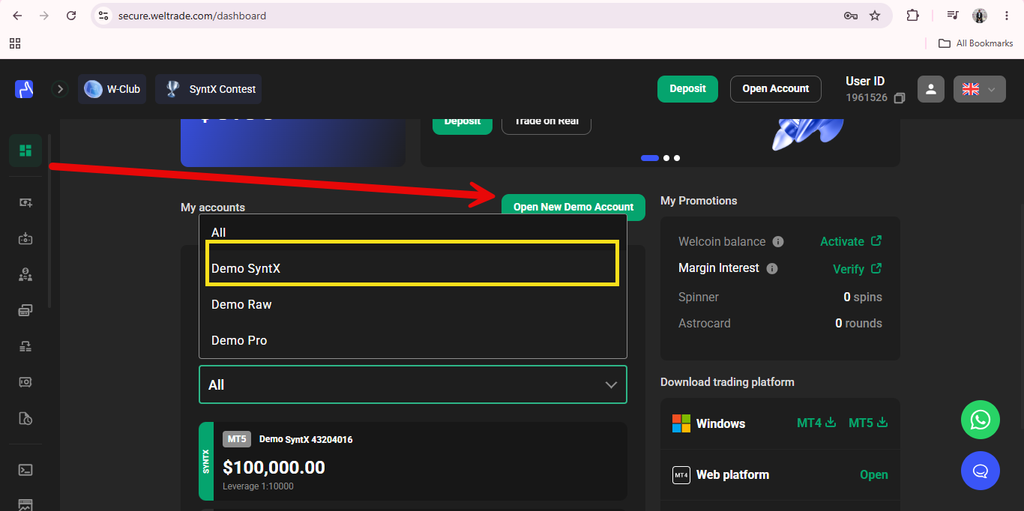Collapse the All account-type dropdown
The width and height of the screenshot is (1024, 511).
[413, 385]
